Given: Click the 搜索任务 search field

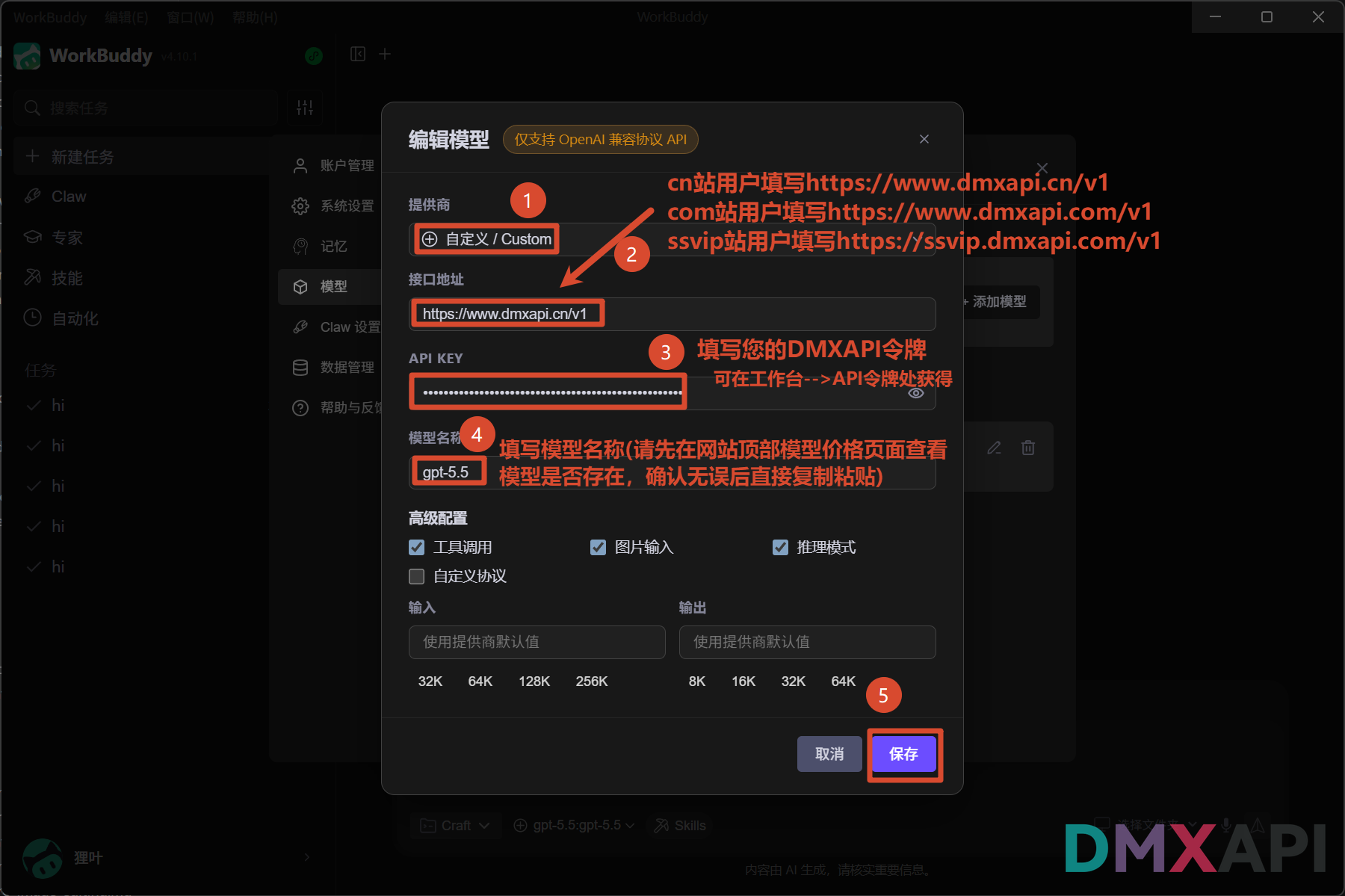Looking at the screenshot, I should coord(146,108).
